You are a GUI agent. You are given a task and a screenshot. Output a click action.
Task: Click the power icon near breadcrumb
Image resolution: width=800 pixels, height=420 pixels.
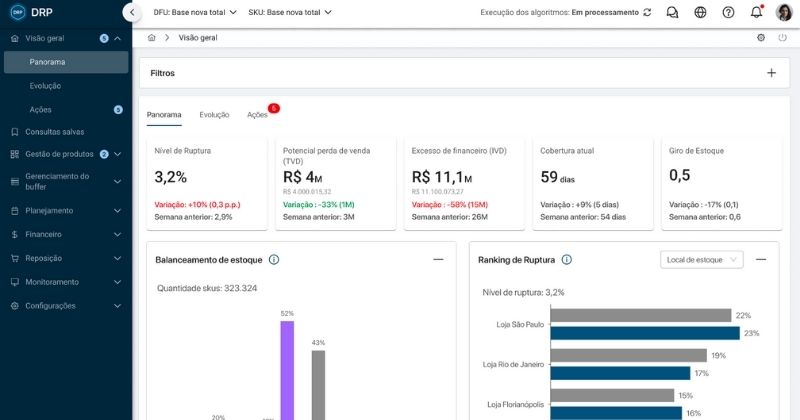pos(782,38)
